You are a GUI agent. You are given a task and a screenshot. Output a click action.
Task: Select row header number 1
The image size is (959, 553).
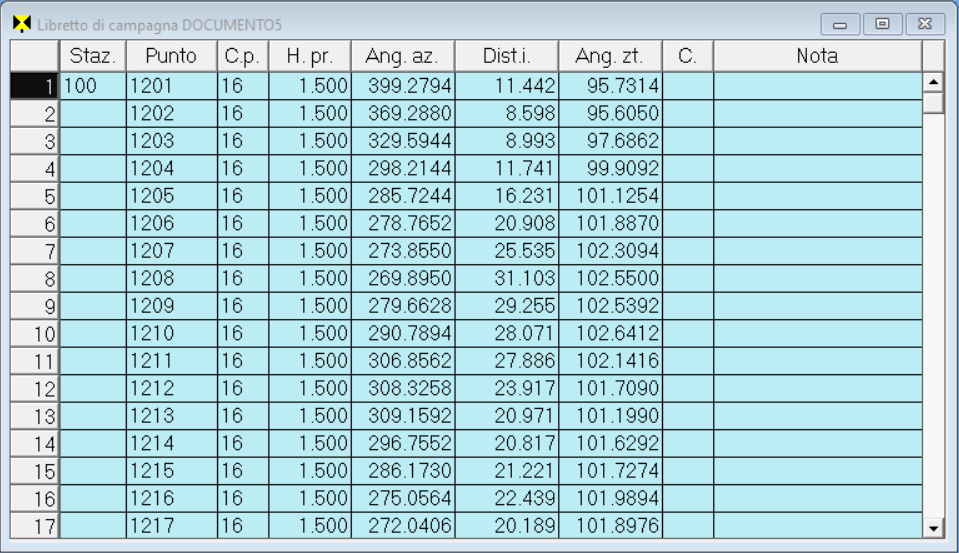35,87
